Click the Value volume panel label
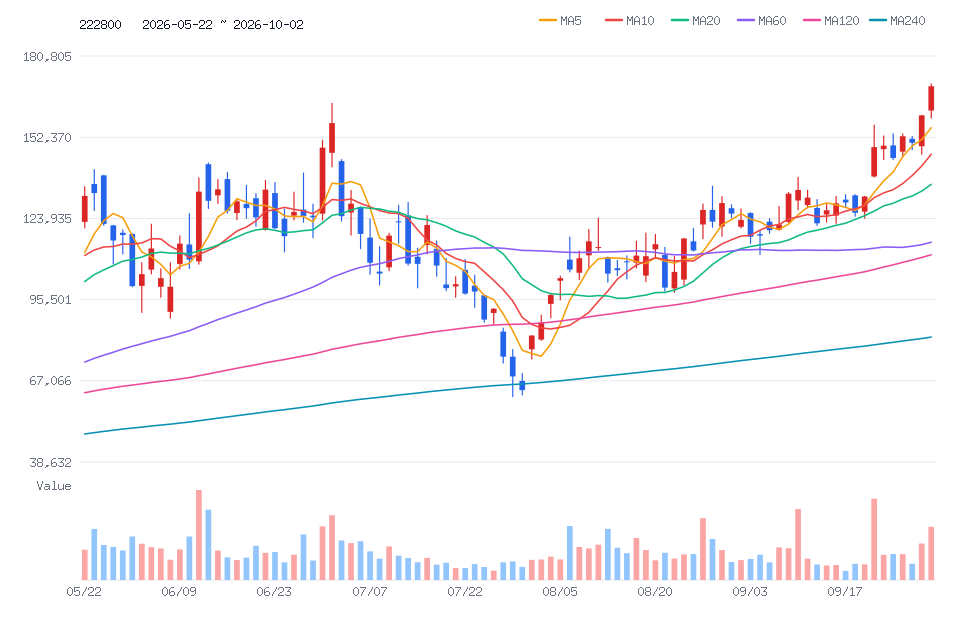 pyautogui.click(x=54, y=486)
